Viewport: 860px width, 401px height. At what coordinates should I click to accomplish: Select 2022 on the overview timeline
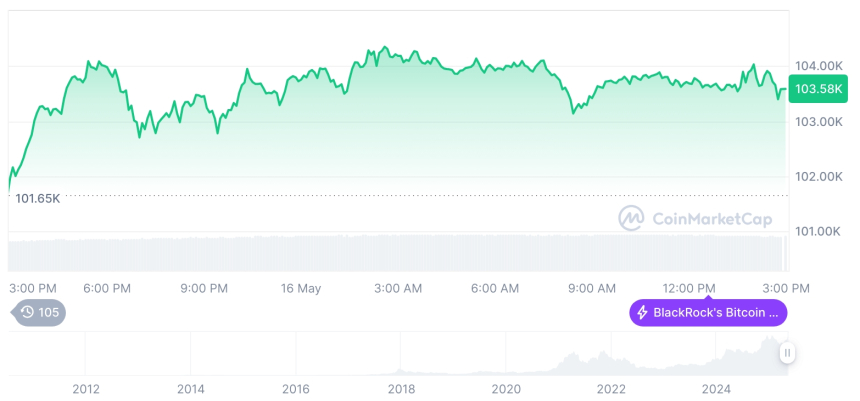(x=612, y=389)
